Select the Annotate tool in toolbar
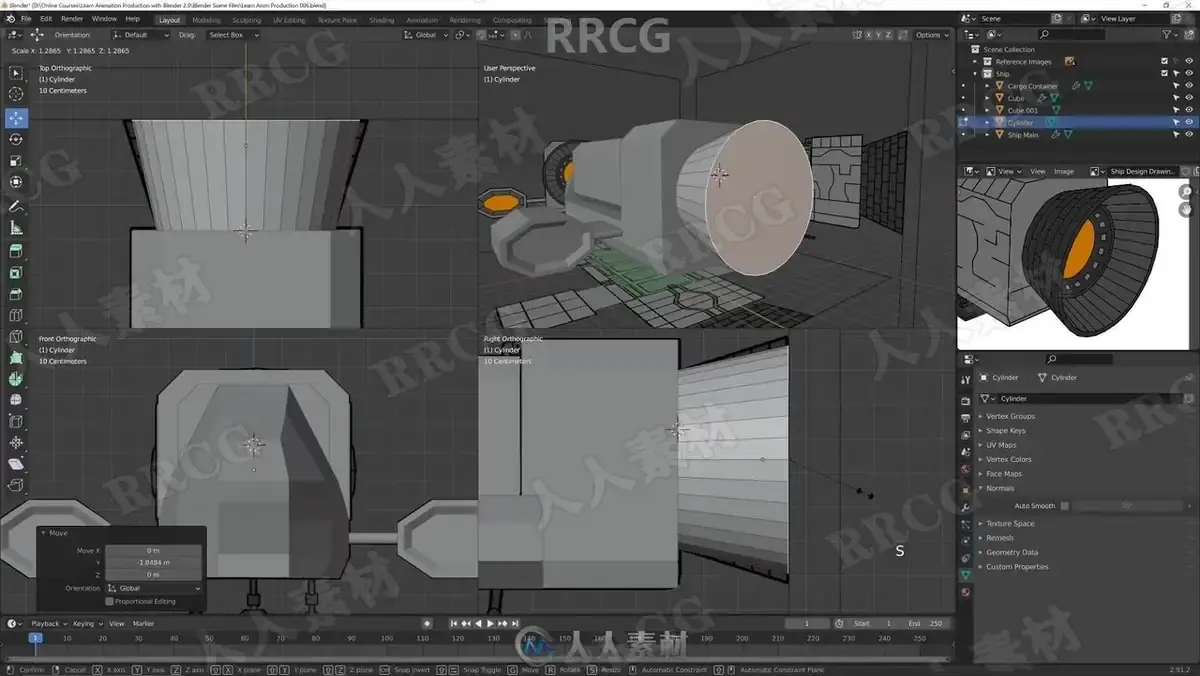Screen dimensions: 1200x676 16,207
